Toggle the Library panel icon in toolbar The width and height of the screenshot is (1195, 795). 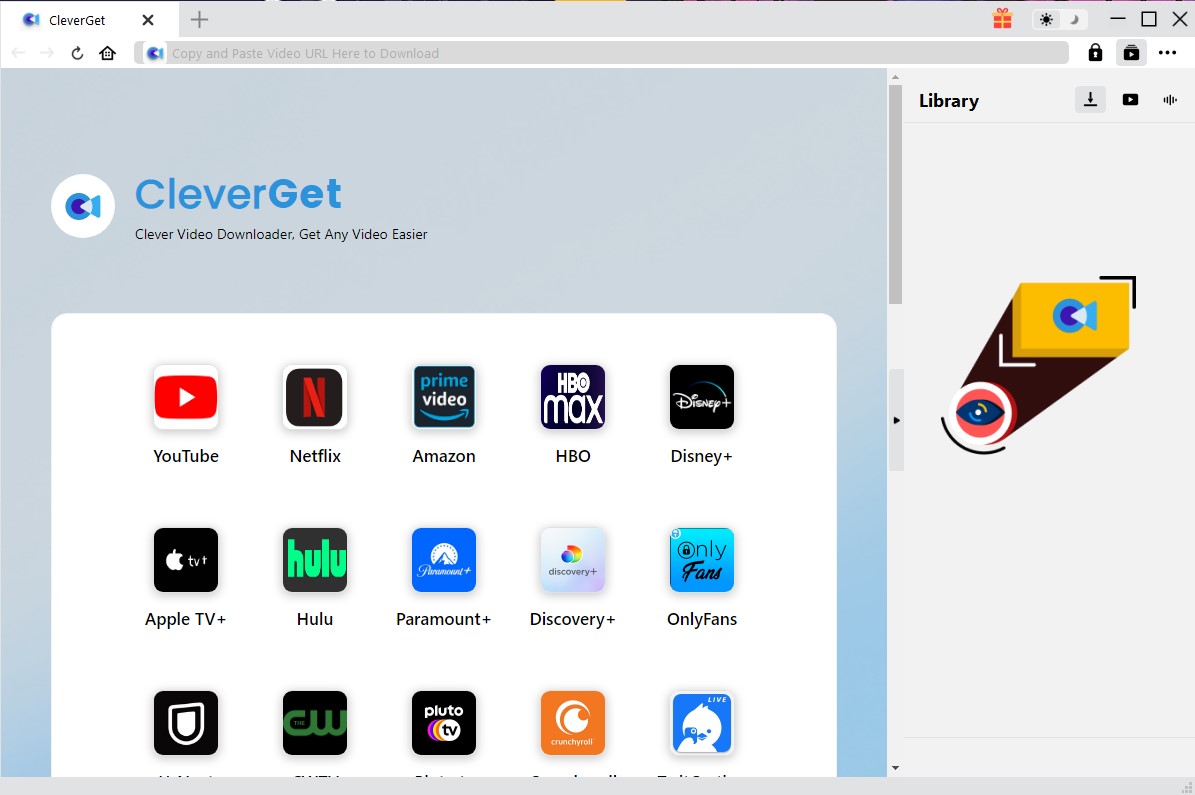tap(1131, 53)
